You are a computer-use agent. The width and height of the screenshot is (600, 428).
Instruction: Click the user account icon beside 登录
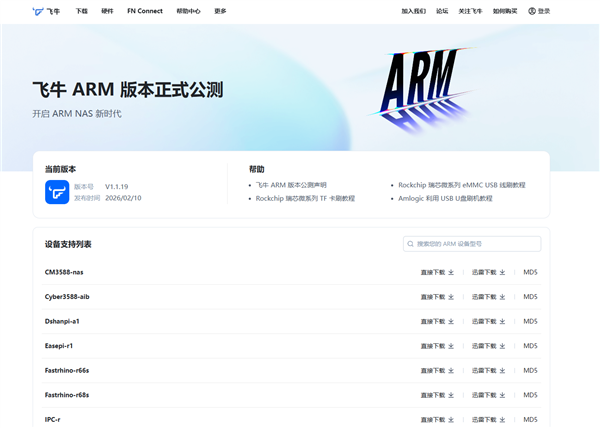tap(532, 11)
